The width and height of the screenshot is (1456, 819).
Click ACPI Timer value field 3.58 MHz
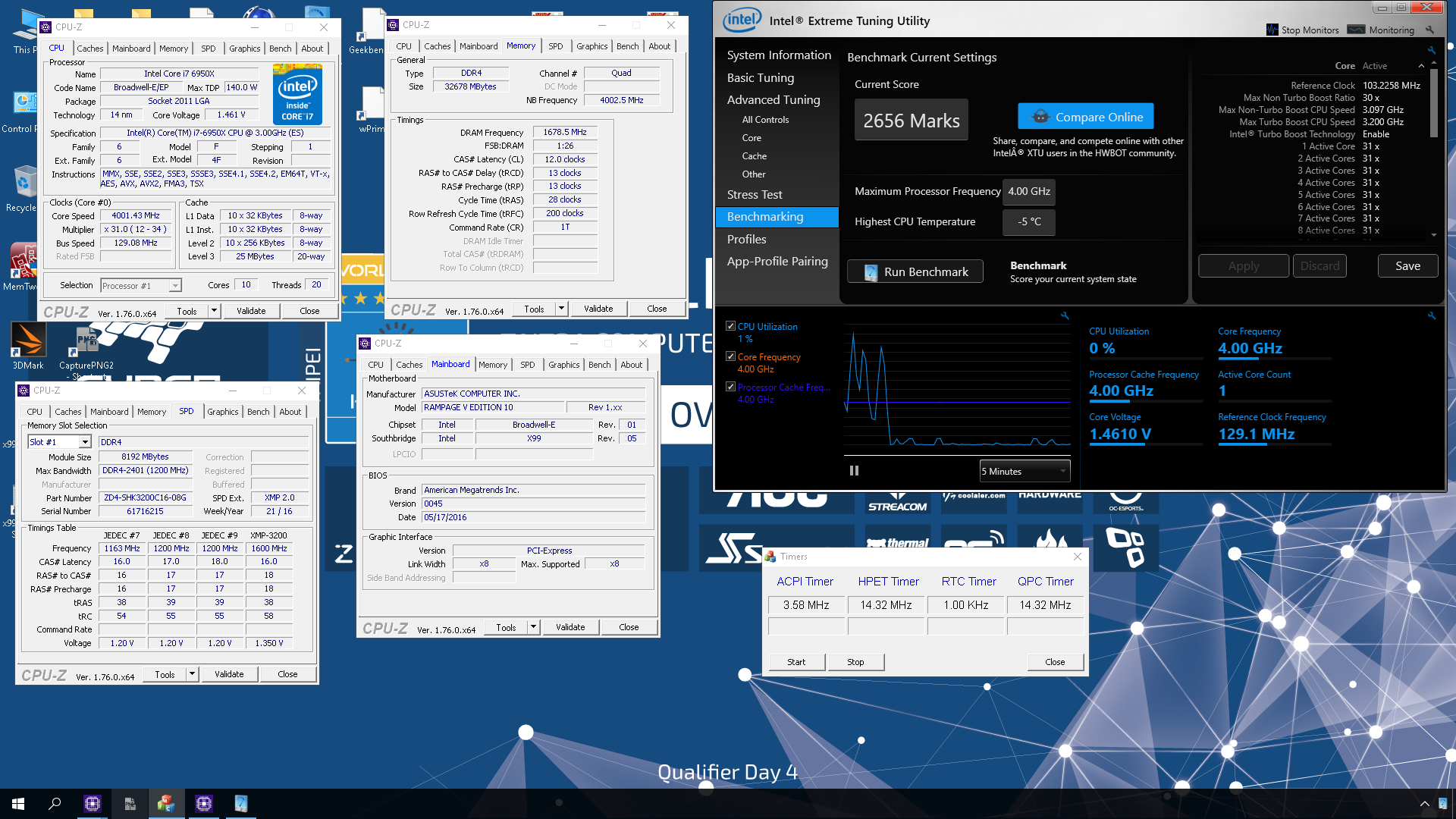806,605
